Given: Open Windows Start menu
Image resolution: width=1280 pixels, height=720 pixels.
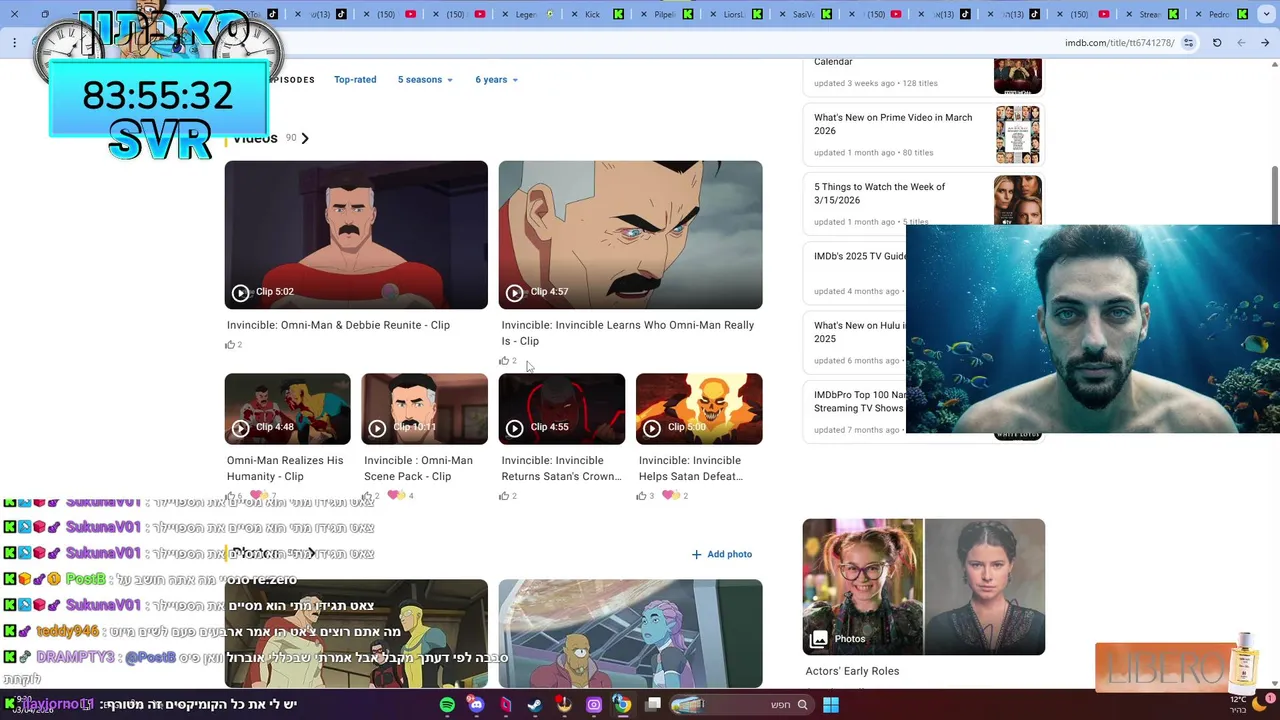Looking at the screenshot, I should (x=831, y=705).
